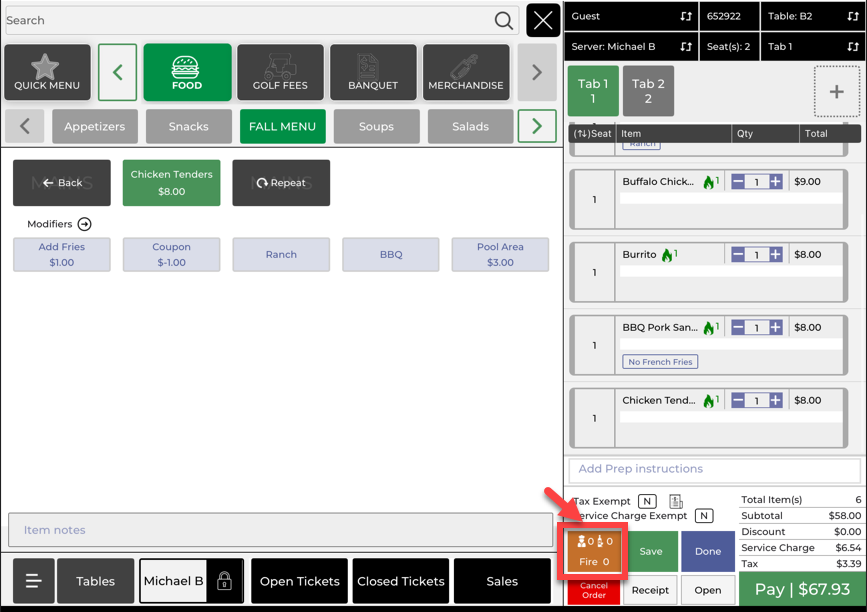
Task: Increase Burrito quantity with plus
Action: pyautogui.click(x=776, y=255)
